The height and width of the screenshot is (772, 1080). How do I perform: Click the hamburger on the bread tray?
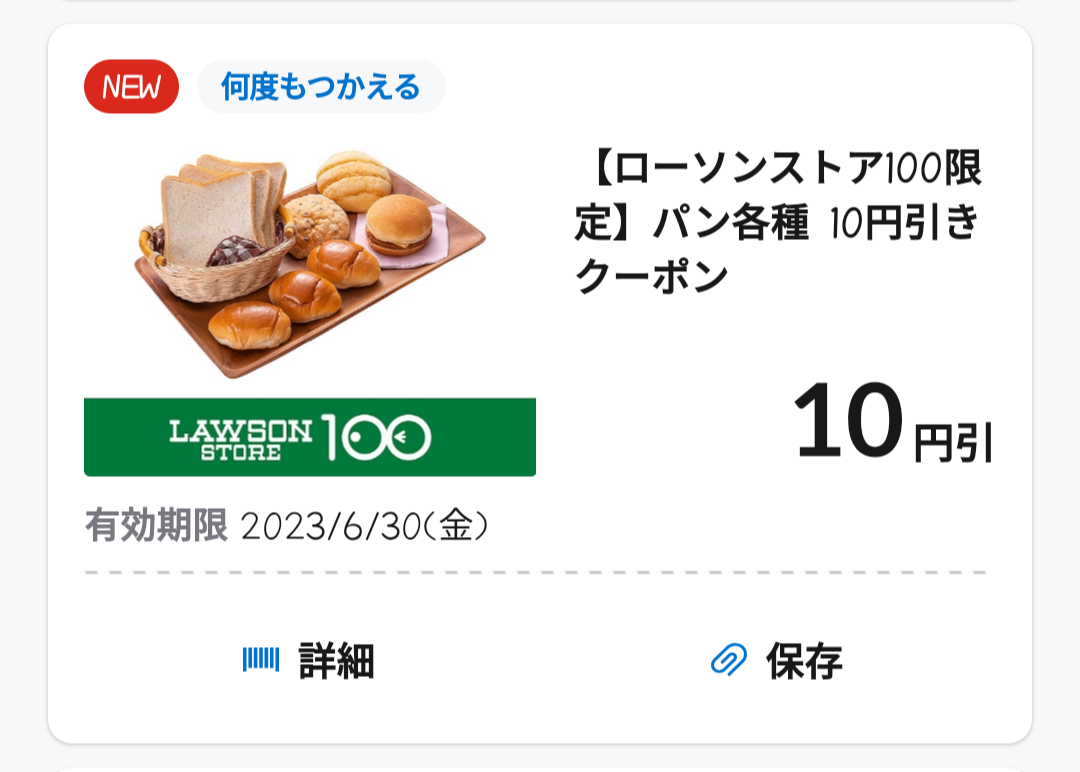398,223
